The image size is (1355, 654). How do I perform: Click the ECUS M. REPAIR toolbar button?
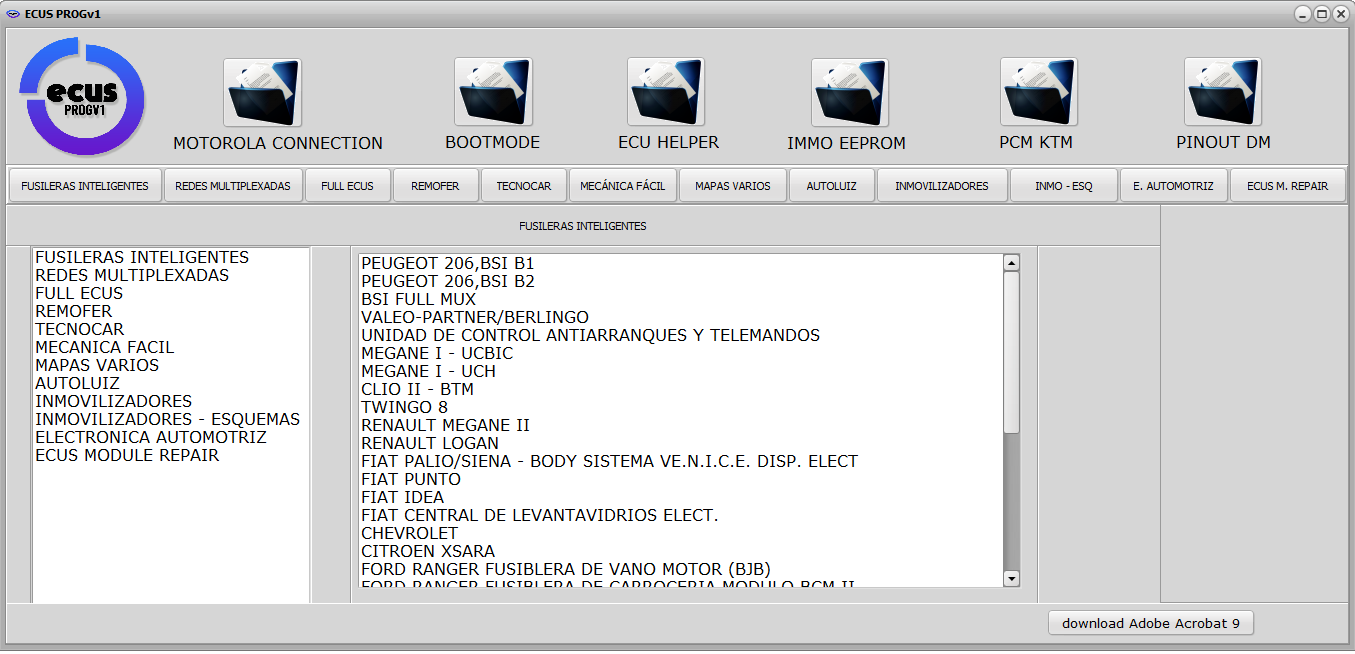point(1287,186)
